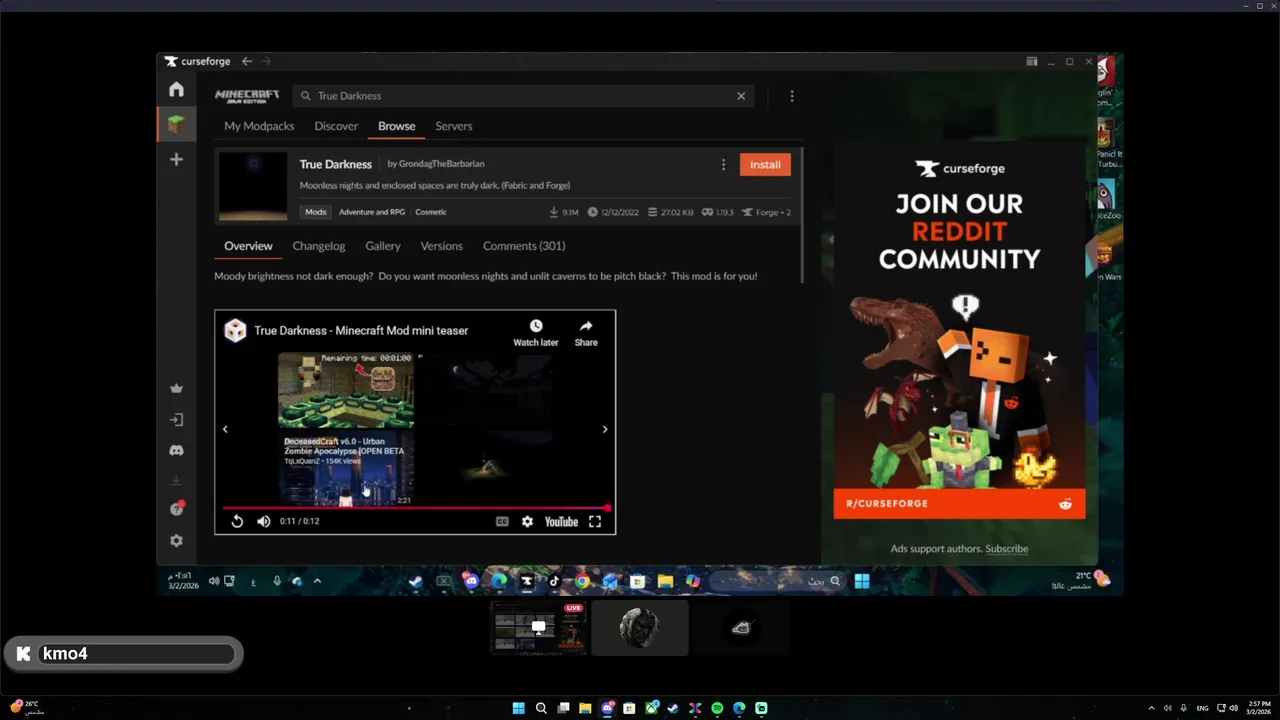Open video on YouTube logo
The image size is (1280, 720).
[x=561, y=521]
